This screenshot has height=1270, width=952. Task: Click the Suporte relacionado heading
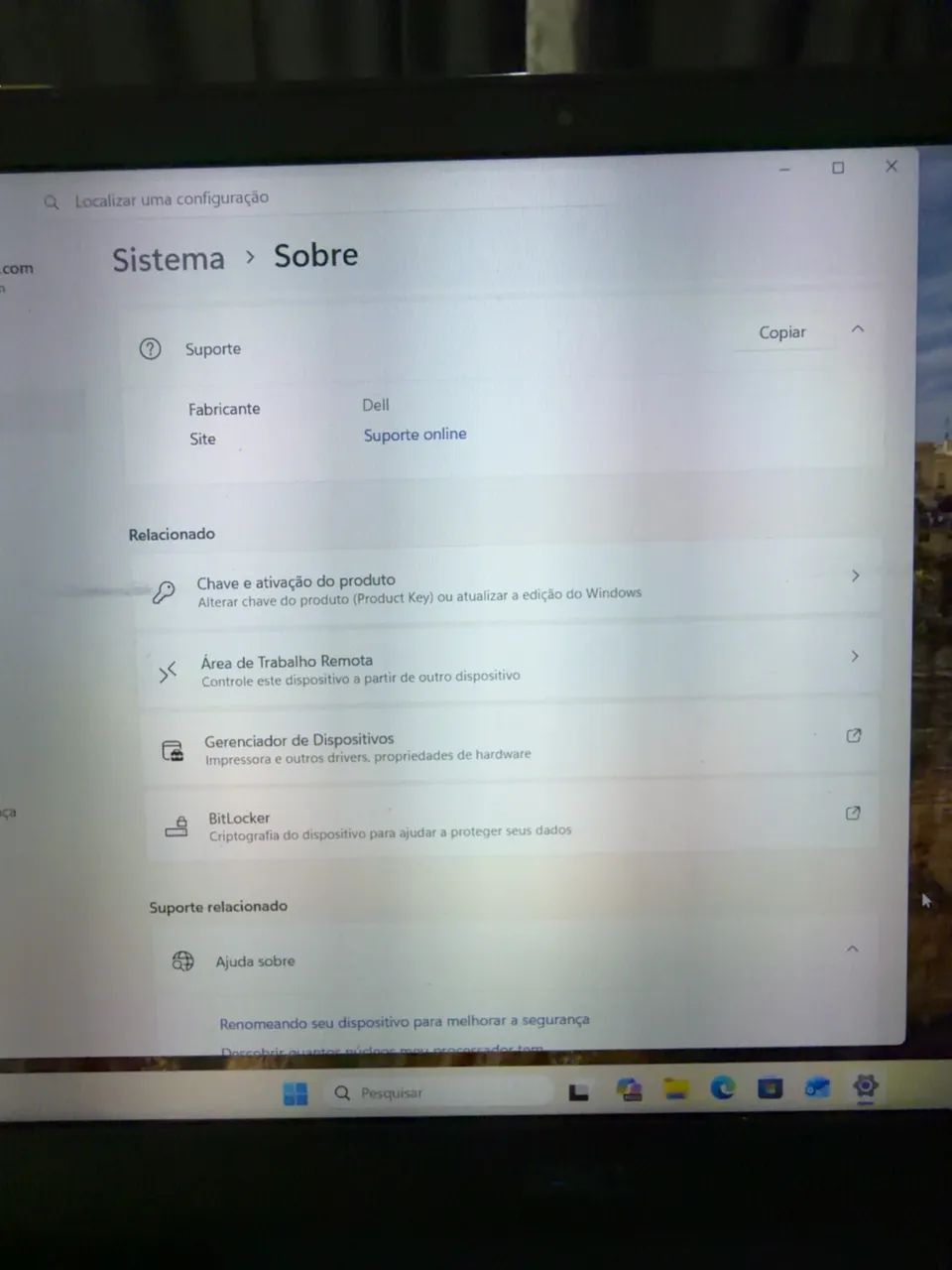[218, 907]
